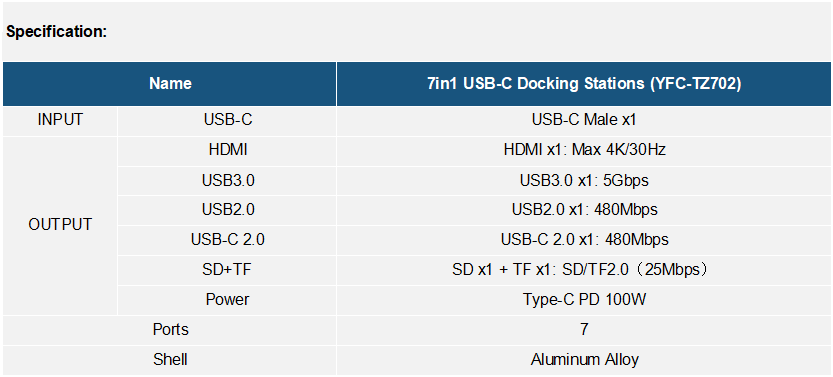
Task: Click the USB3.0 label cell
Action: [227, 181]
